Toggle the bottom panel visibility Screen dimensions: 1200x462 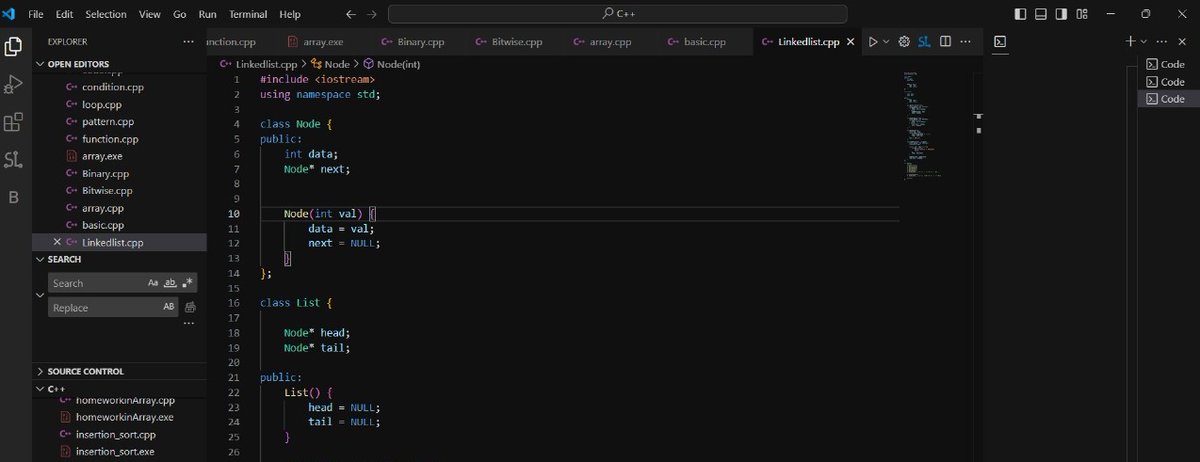point(1041,14)
